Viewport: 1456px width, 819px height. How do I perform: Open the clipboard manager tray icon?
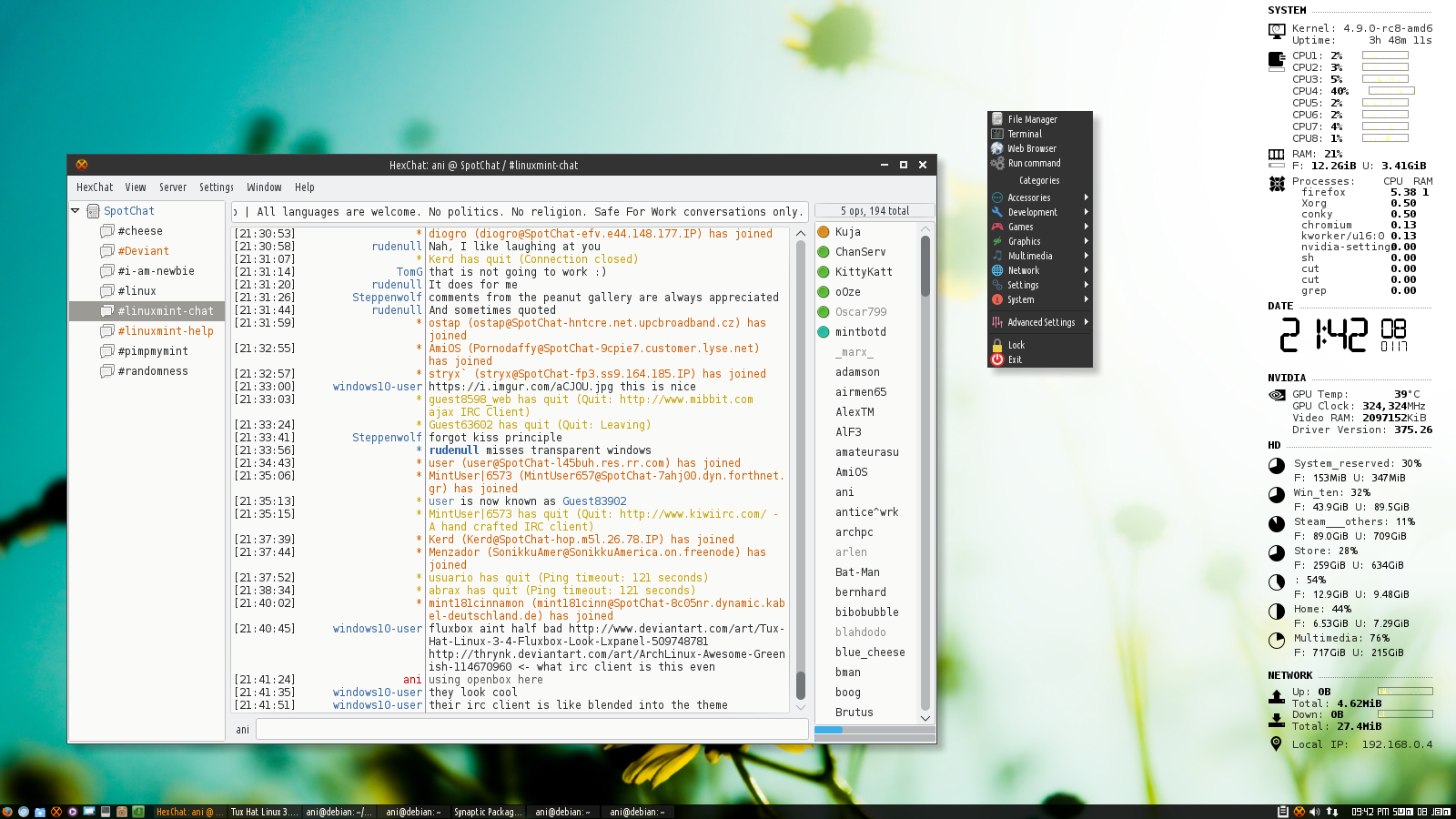click(x=1283, y=812)
